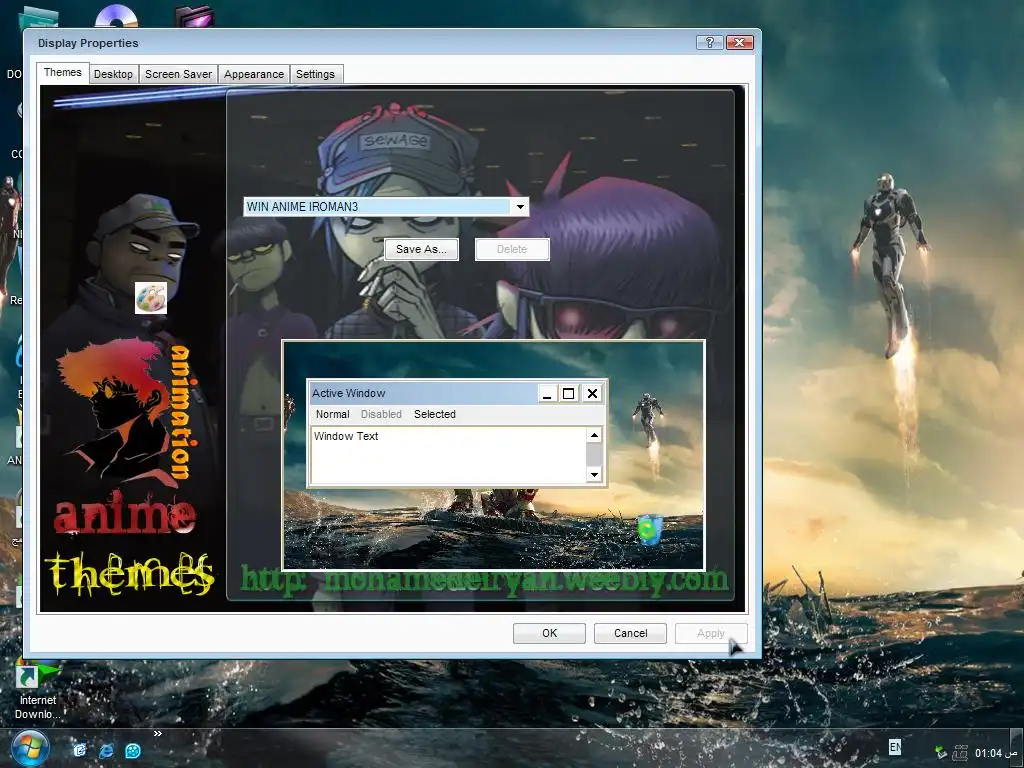
Task: Switch to the Desktop tab
Action: 113,74
